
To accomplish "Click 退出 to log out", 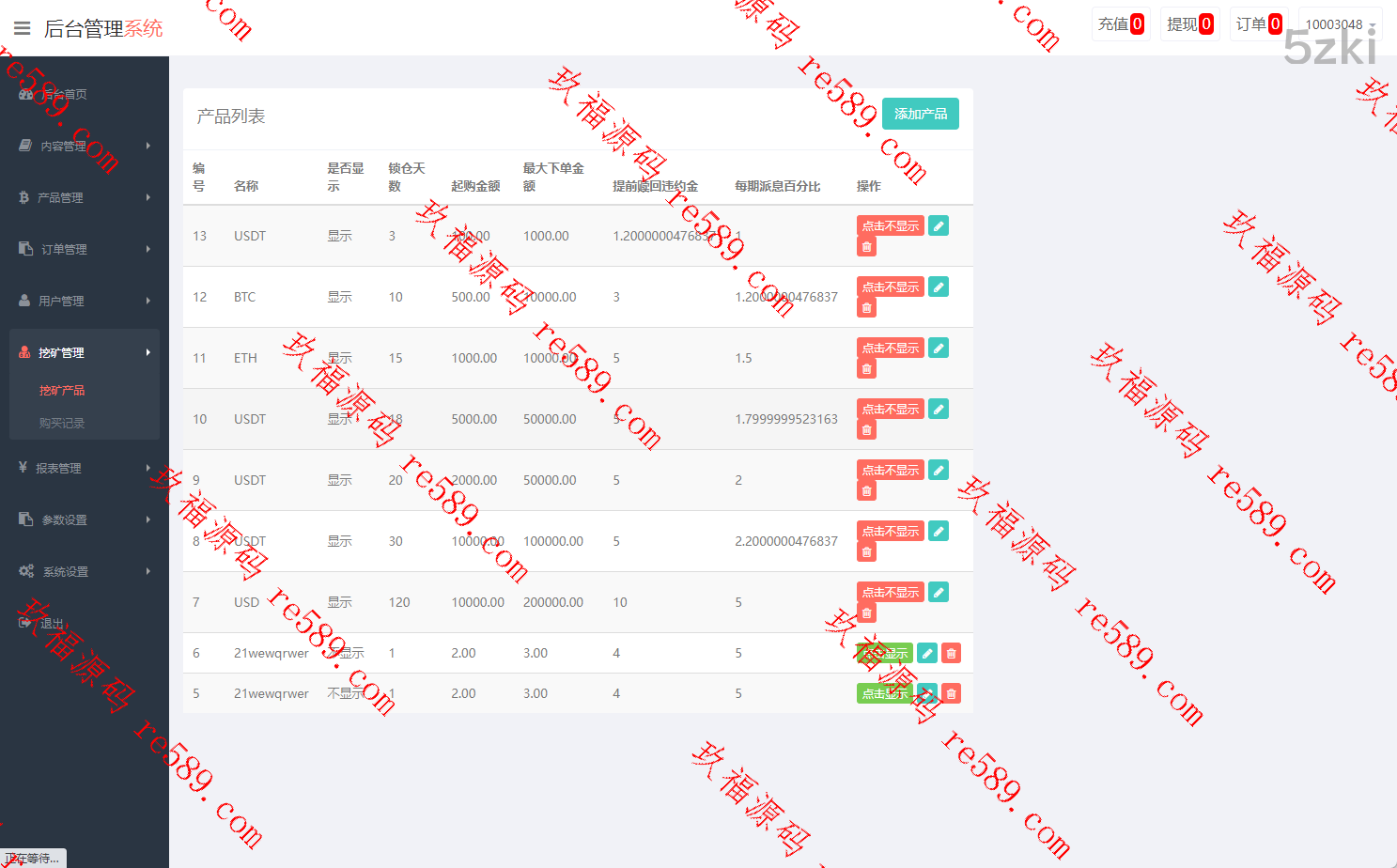I will (x=52, y=623).
